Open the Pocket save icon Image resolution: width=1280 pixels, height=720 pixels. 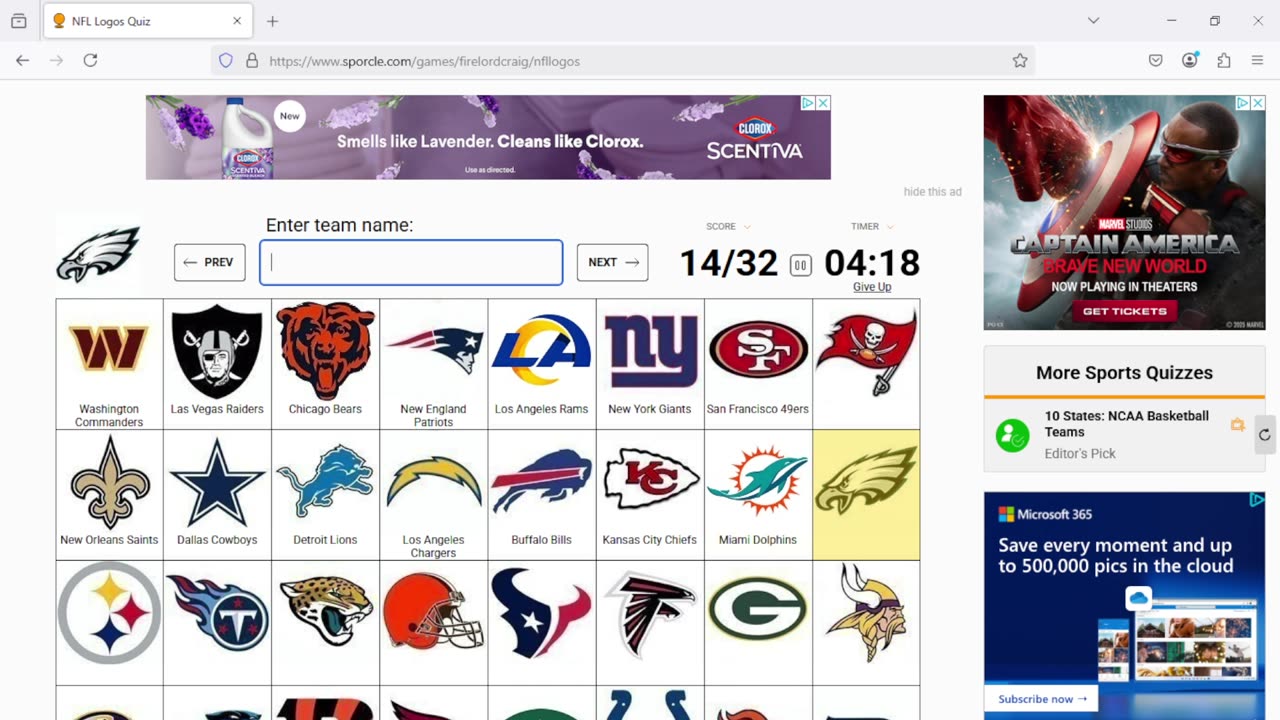click(x=1156, y=61)
